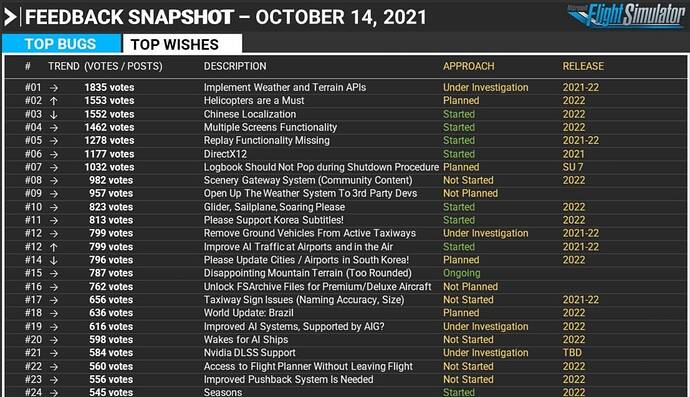Click the right trend arrow on row #01

tap(54, 88)
